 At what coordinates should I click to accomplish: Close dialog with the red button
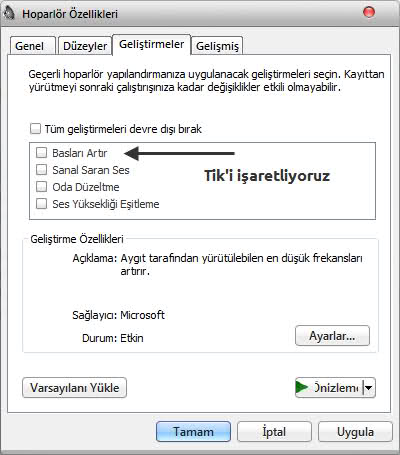coord(369,13)
